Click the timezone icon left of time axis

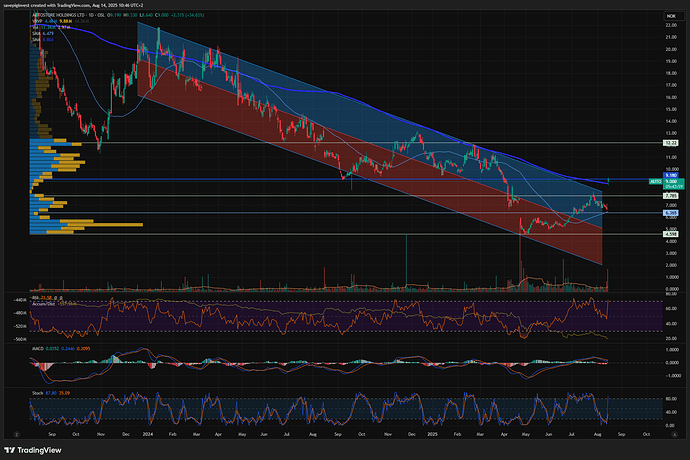17,434
